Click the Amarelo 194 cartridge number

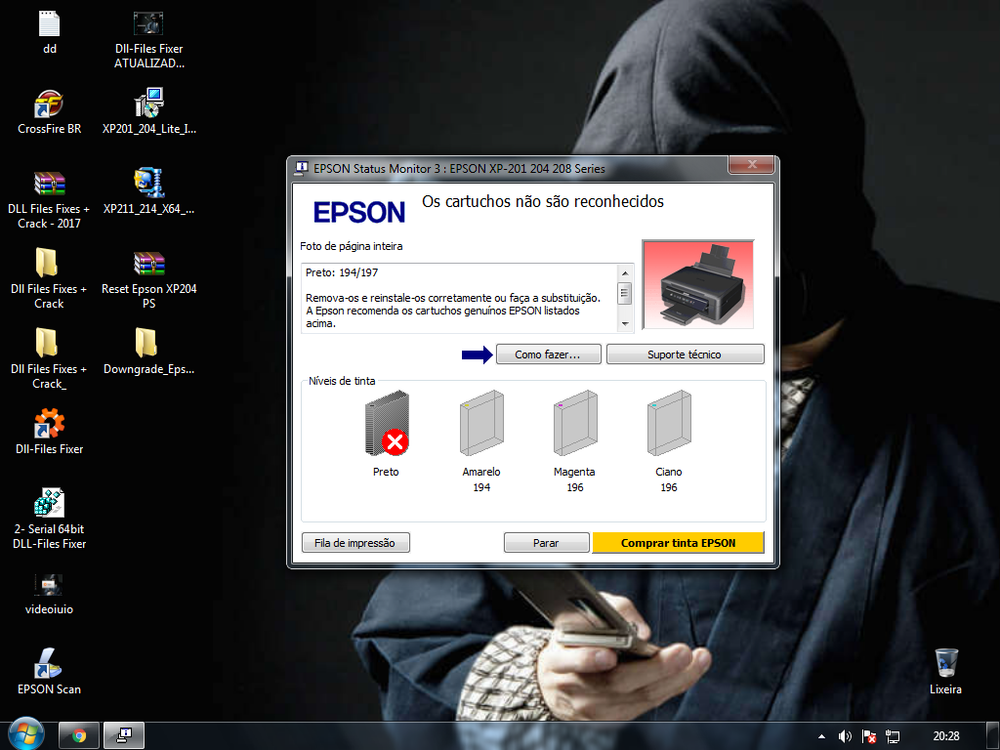[x=482, y=487]
